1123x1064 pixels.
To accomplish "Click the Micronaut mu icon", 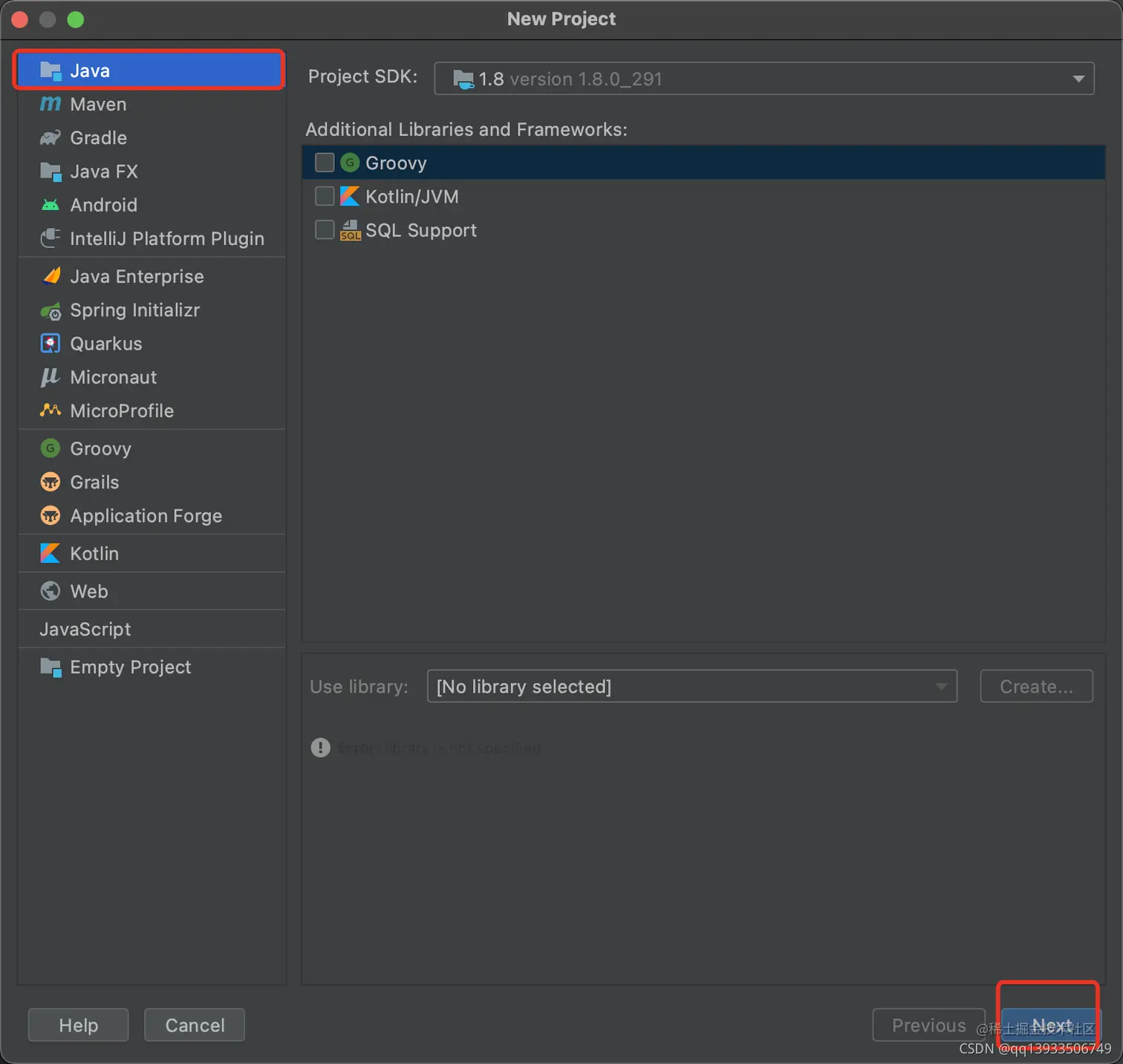I will (50, 377).
